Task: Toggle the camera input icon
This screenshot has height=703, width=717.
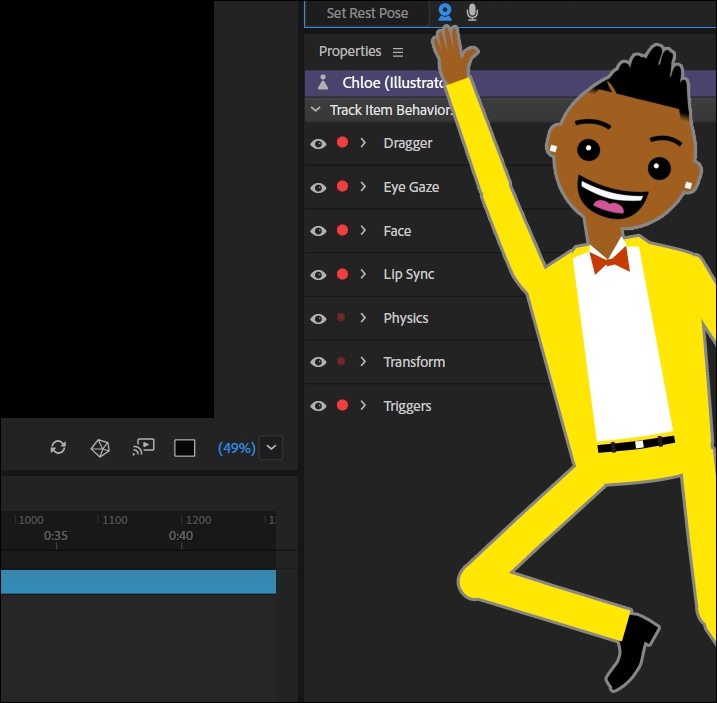Action: tap(444, 12)
